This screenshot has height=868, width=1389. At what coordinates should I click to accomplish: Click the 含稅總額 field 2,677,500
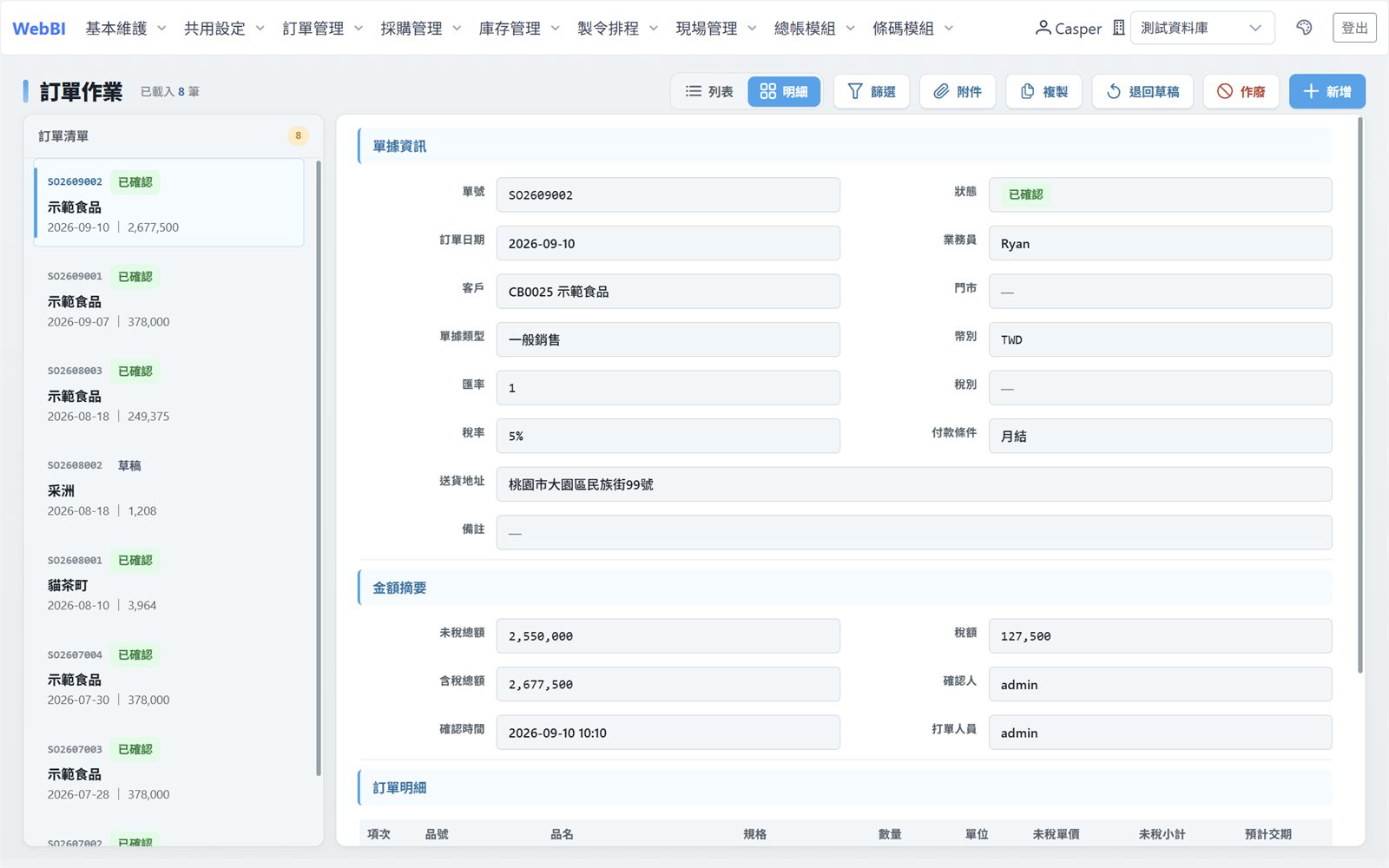[x=668, y=684]
